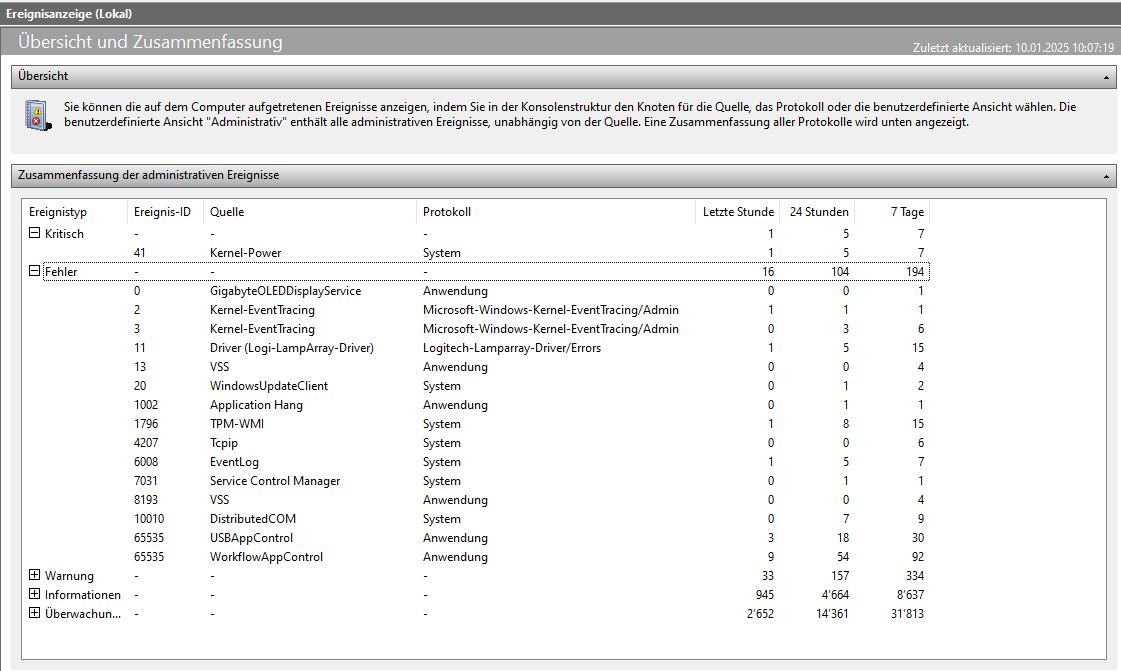
Task: Click the Ereignisanzeige (Lokal) title
Action: click(x=69, y=14)
